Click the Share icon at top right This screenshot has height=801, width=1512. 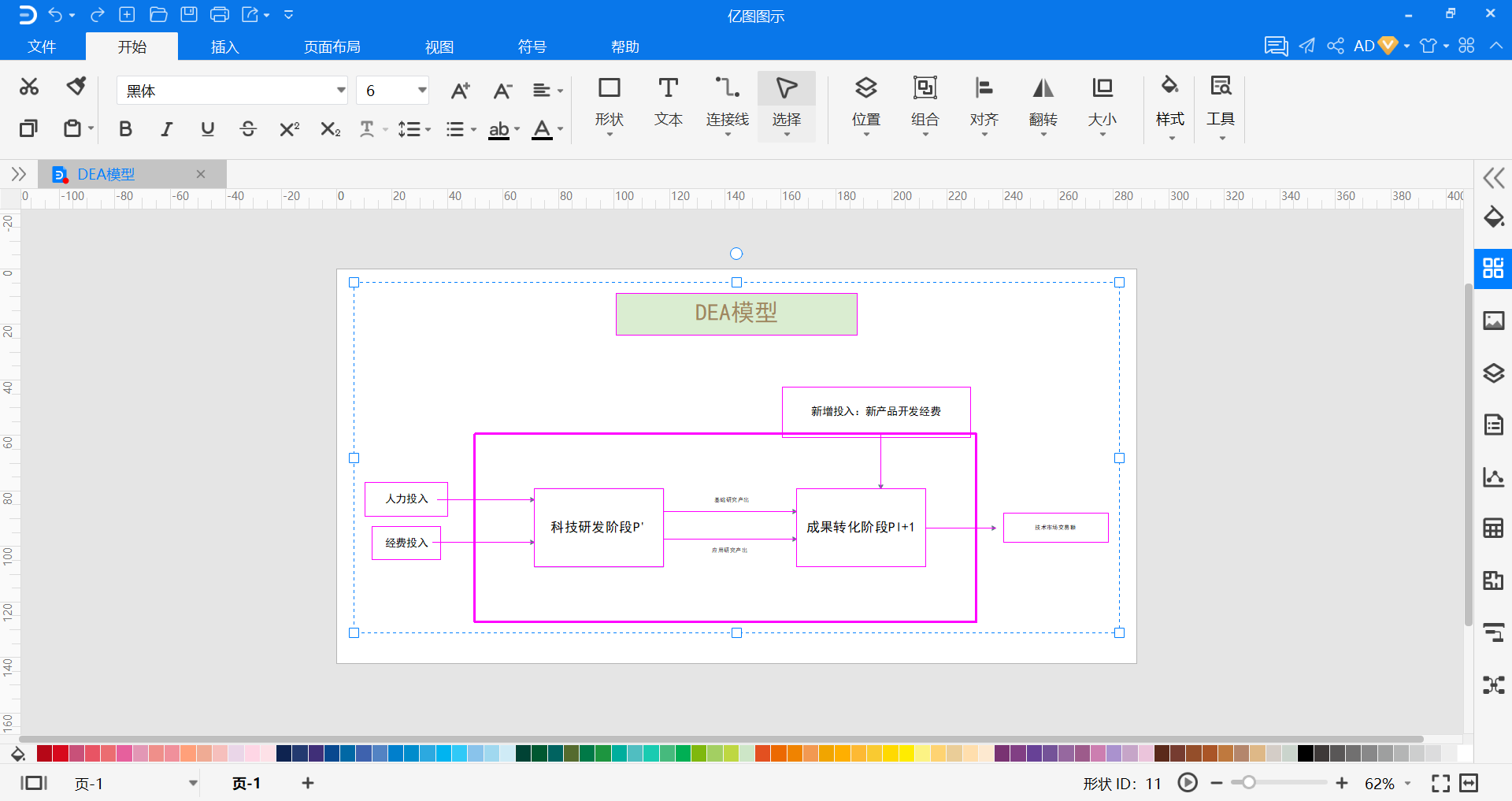(x=1336, y=46)
